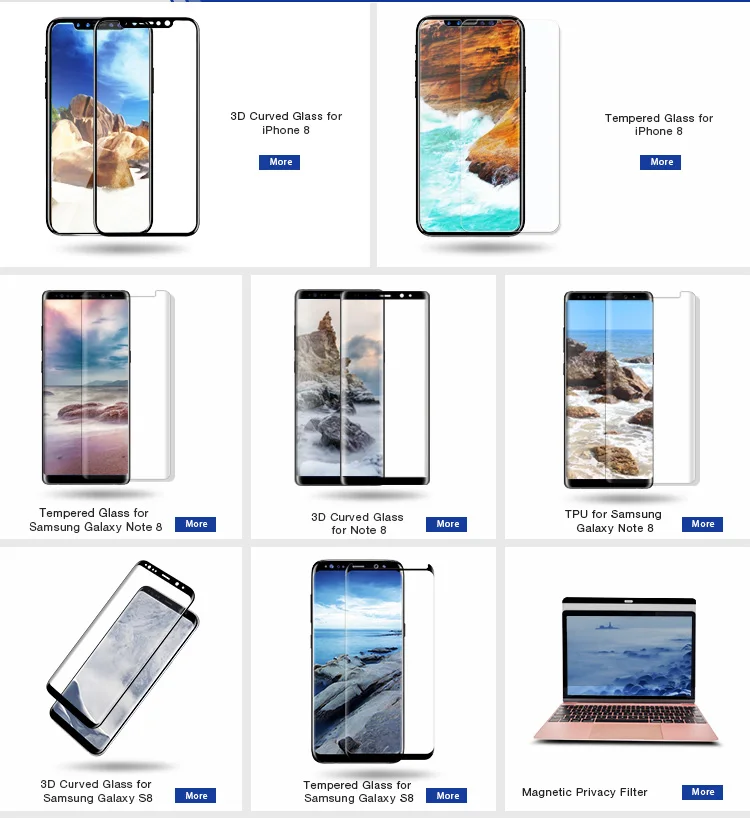Click More for Tempered Glass iPhone 8
Image resolution: width=750 pixels, height=819 pixels.
click(x=660, y=162)
